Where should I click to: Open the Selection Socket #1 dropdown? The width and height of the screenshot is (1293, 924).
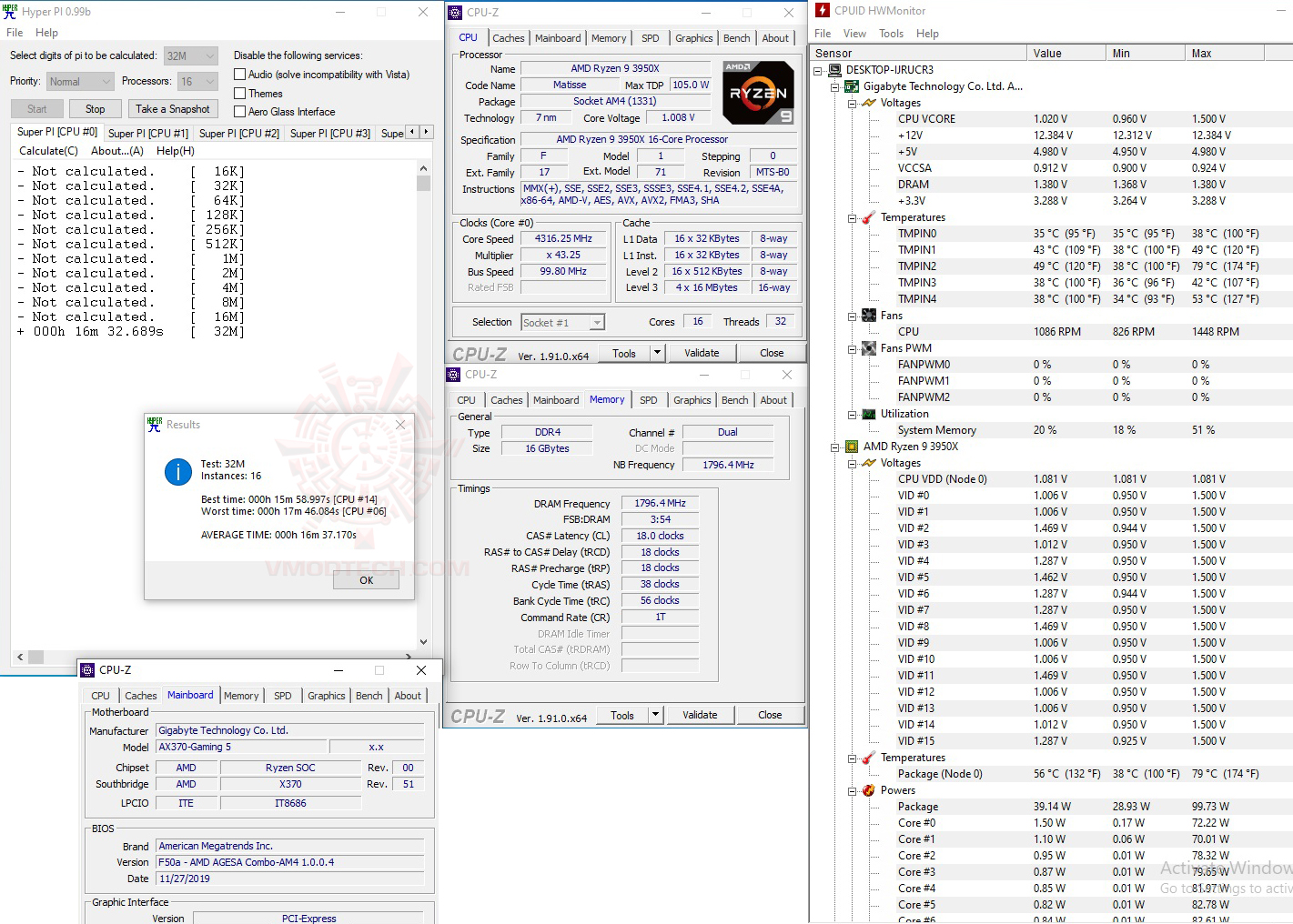562,322
